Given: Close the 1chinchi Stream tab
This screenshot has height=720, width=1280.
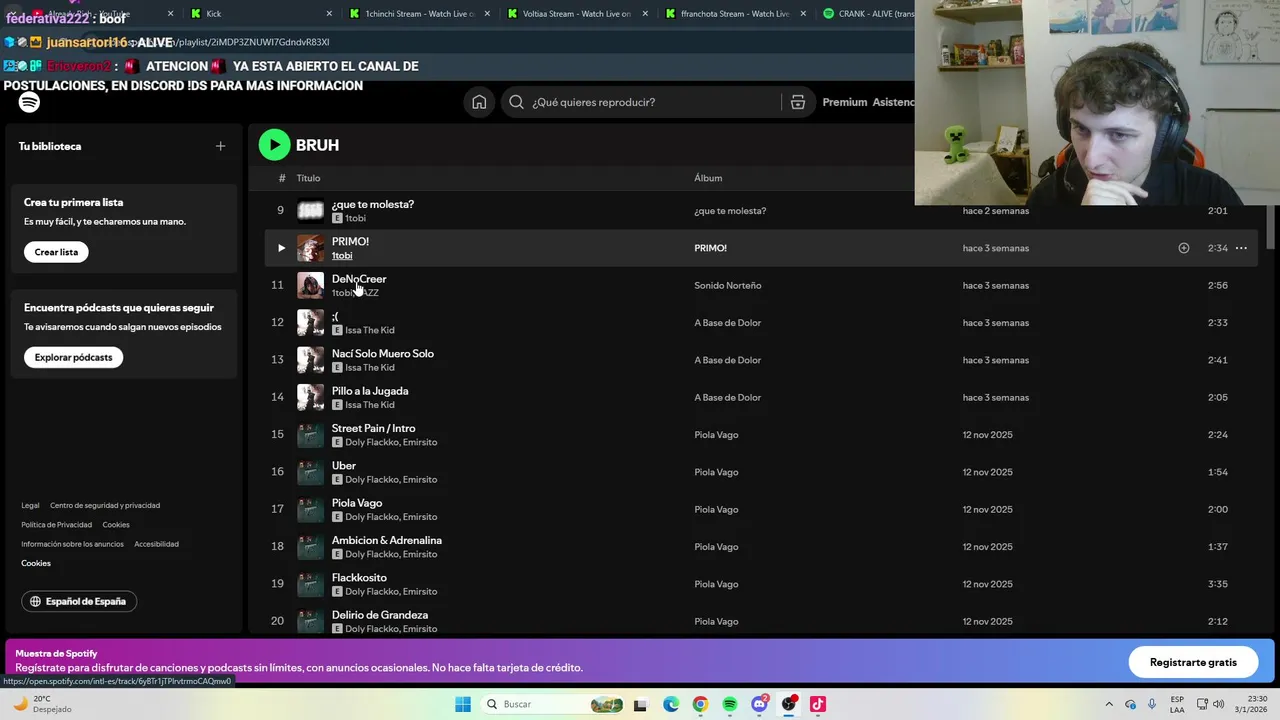Looking at the screenshot, I should click(x=486, y=14).
